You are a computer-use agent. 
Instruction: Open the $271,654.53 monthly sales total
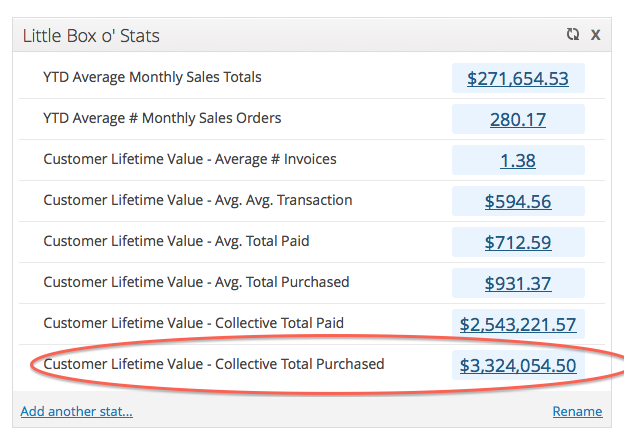518,78
